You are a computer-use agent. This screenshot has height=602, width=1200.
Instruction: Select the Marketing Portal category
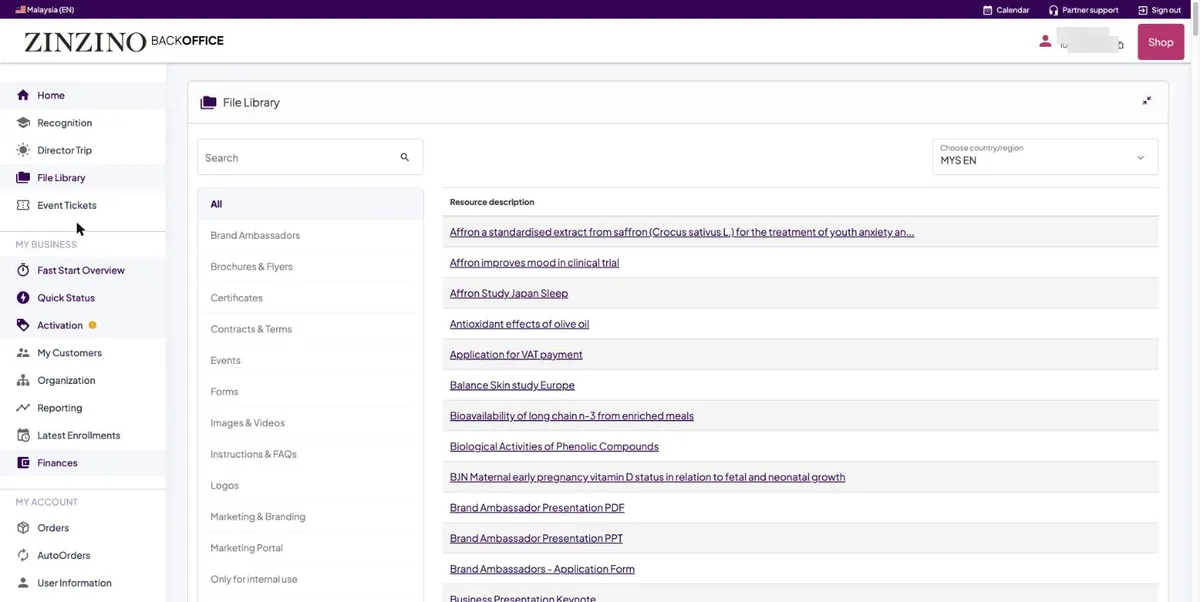point(310,548)
